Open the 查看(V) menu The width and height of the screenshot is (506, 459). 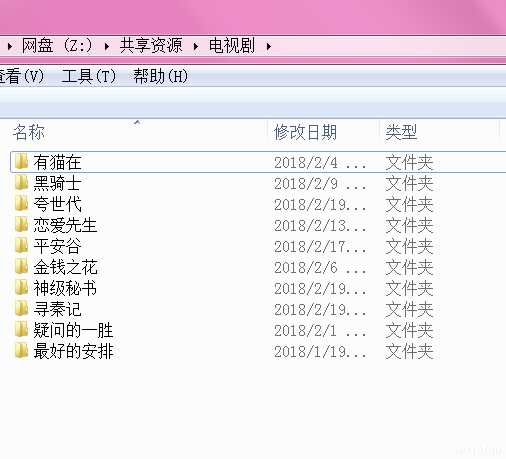click(22, 76)
